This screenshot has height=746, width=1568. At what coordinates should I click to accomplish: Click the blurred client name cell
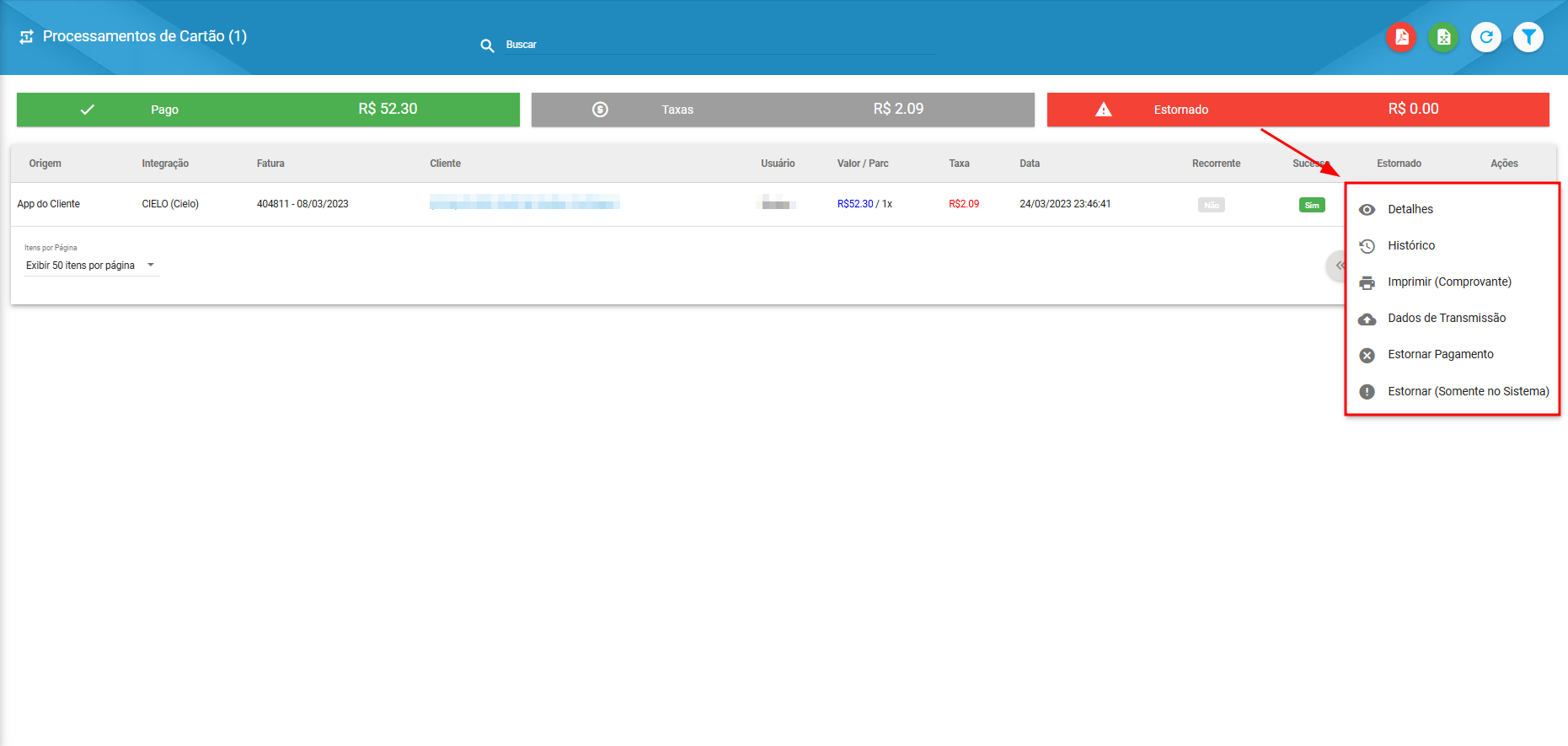tap(525, 202)
